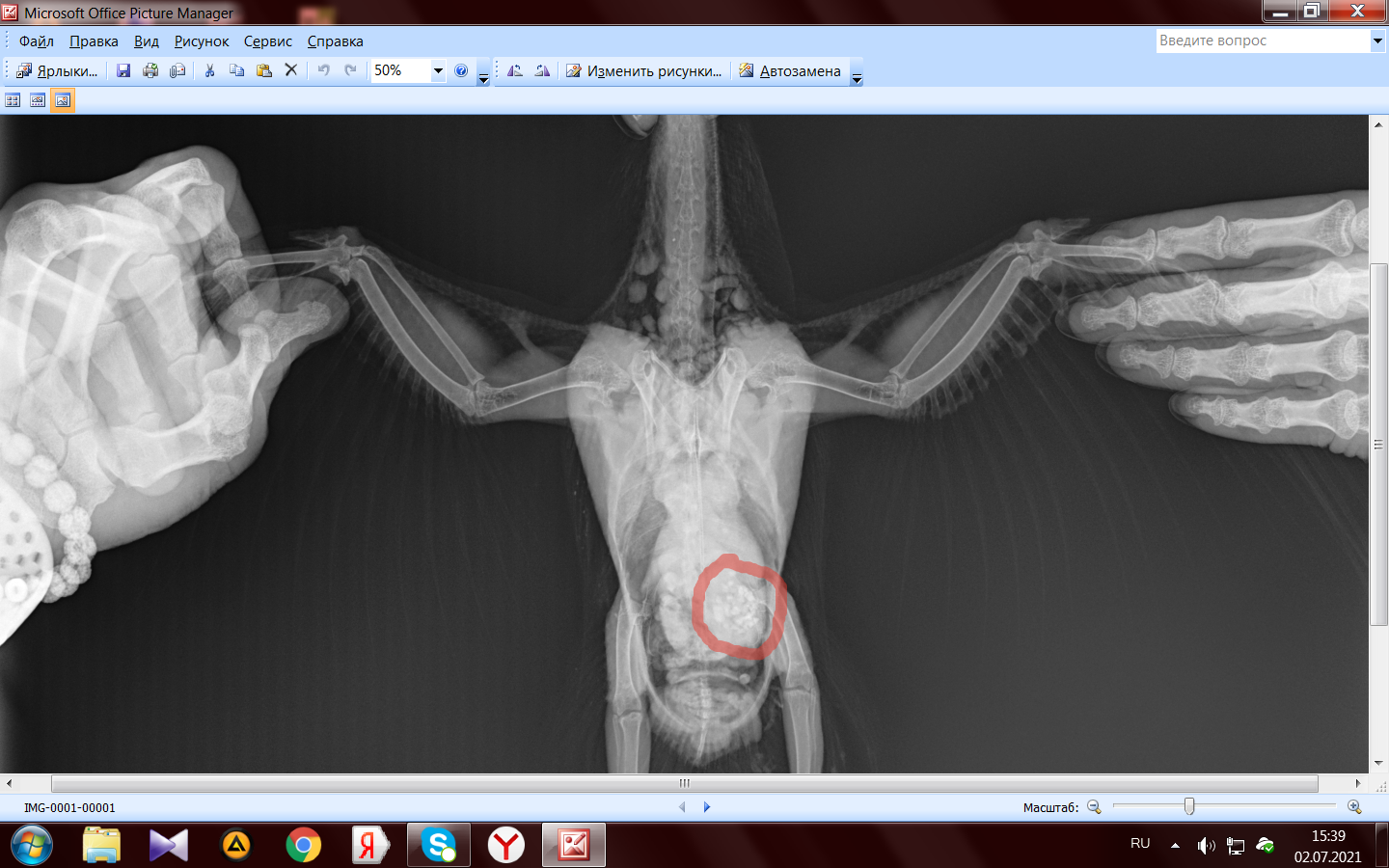Click the RU language indicator
Image resolution: width=1389 pixels, height=868 pixels.
click(1140, 844)
